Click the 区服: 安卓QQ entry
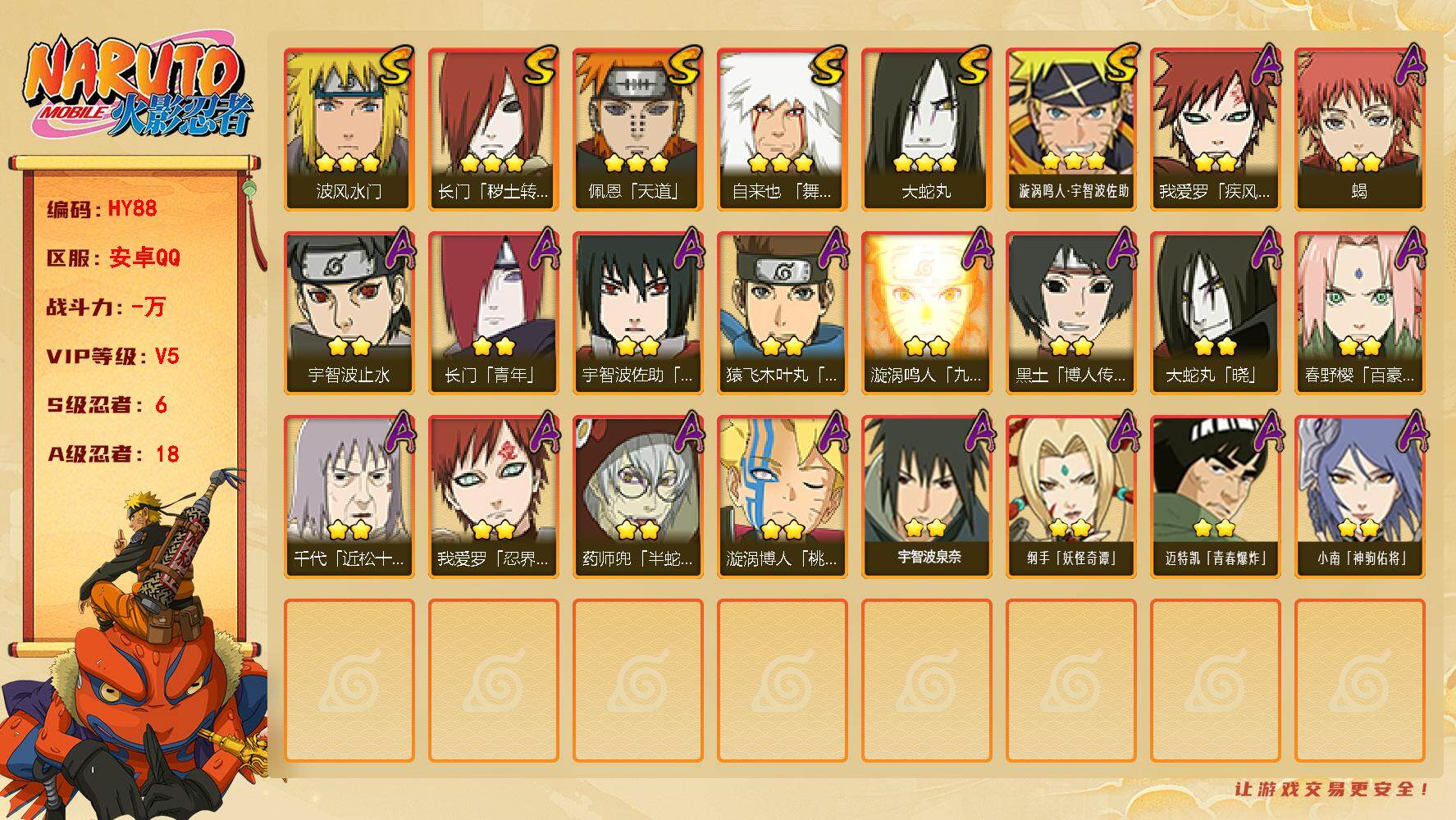This screenshot has height=820, width=1456. click(x=113, y=257)
